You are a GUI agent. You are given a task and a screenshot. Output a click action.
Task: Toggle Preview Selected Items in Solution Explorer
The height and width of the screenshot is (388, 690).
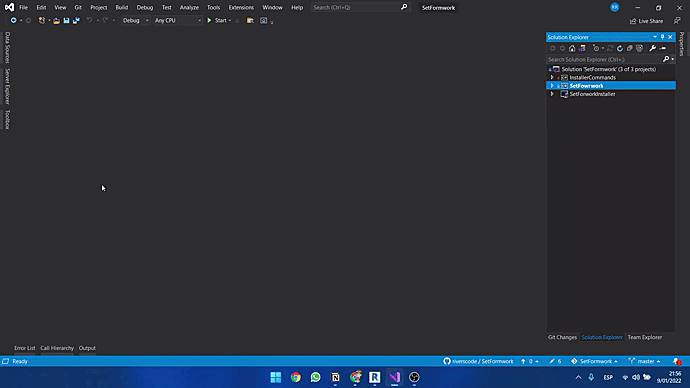click(x=663, y=48)
